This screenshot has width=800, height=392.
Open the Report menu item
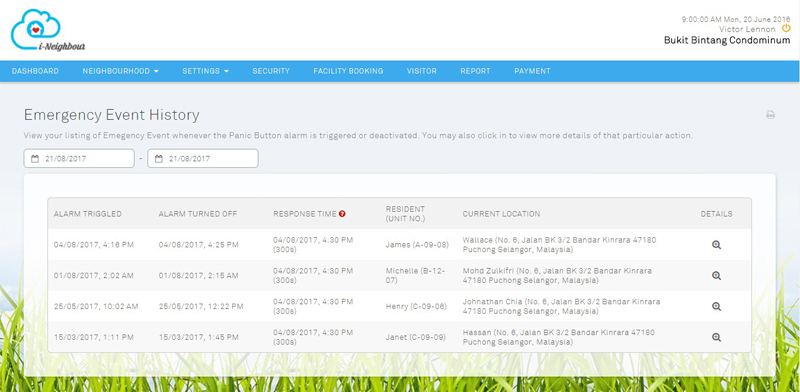pyautogui.click(x=475, y=71)
